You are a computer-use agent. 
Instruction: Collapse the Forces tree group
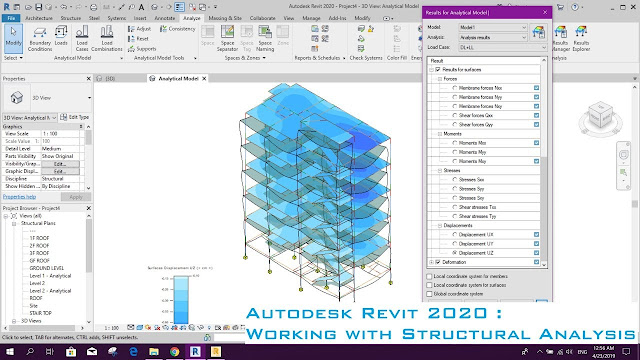(x=440, y=79)
